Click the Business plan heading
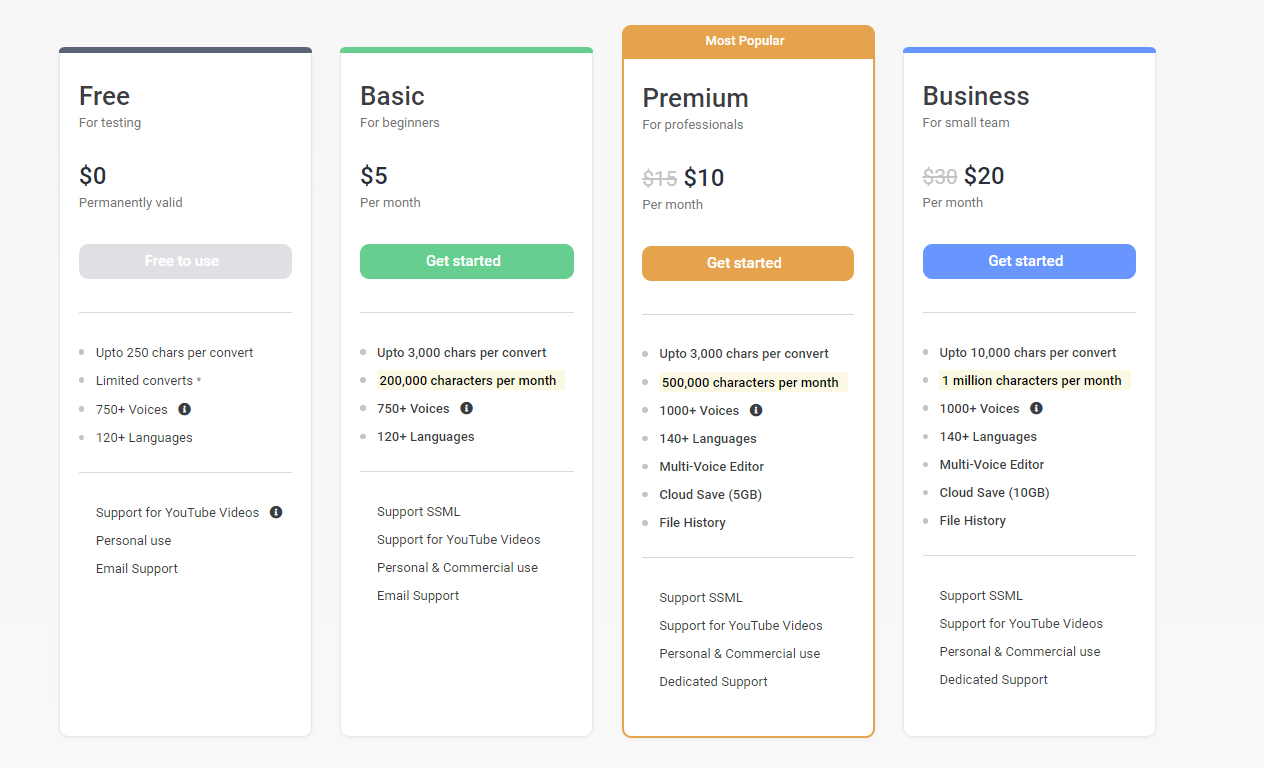Viewport: 1264px width, 768px height. pyautogui.click(x=975, y=96)
